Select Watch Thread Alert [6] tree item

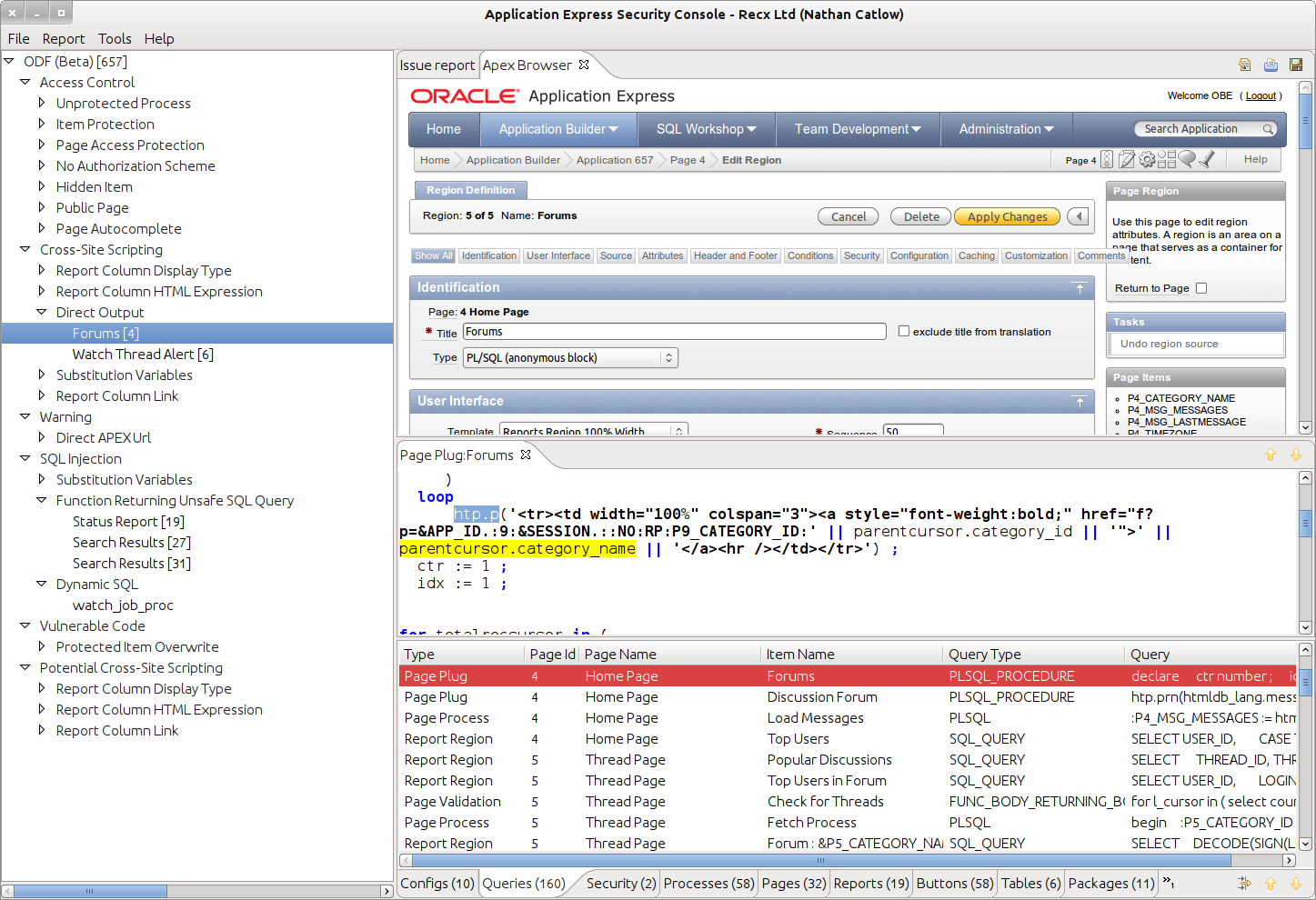pos(143,354)
